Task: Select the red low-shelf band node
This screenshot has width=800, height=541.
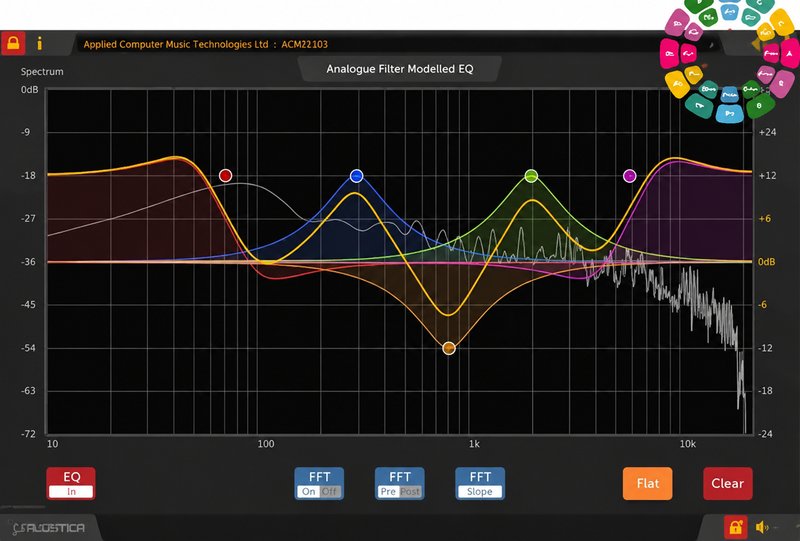Action: tap(226, 176)
